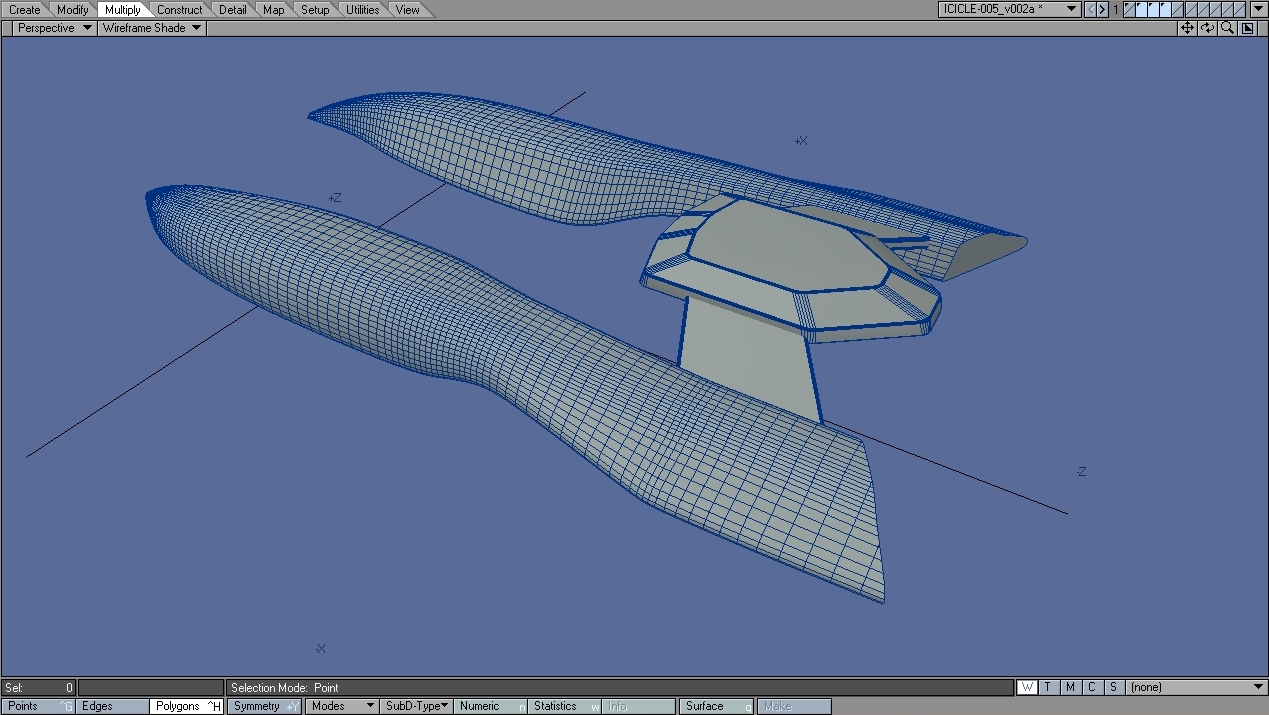Open the Perspective view type dropdown
Screen dimensions: 1269x715
point(54,28)
